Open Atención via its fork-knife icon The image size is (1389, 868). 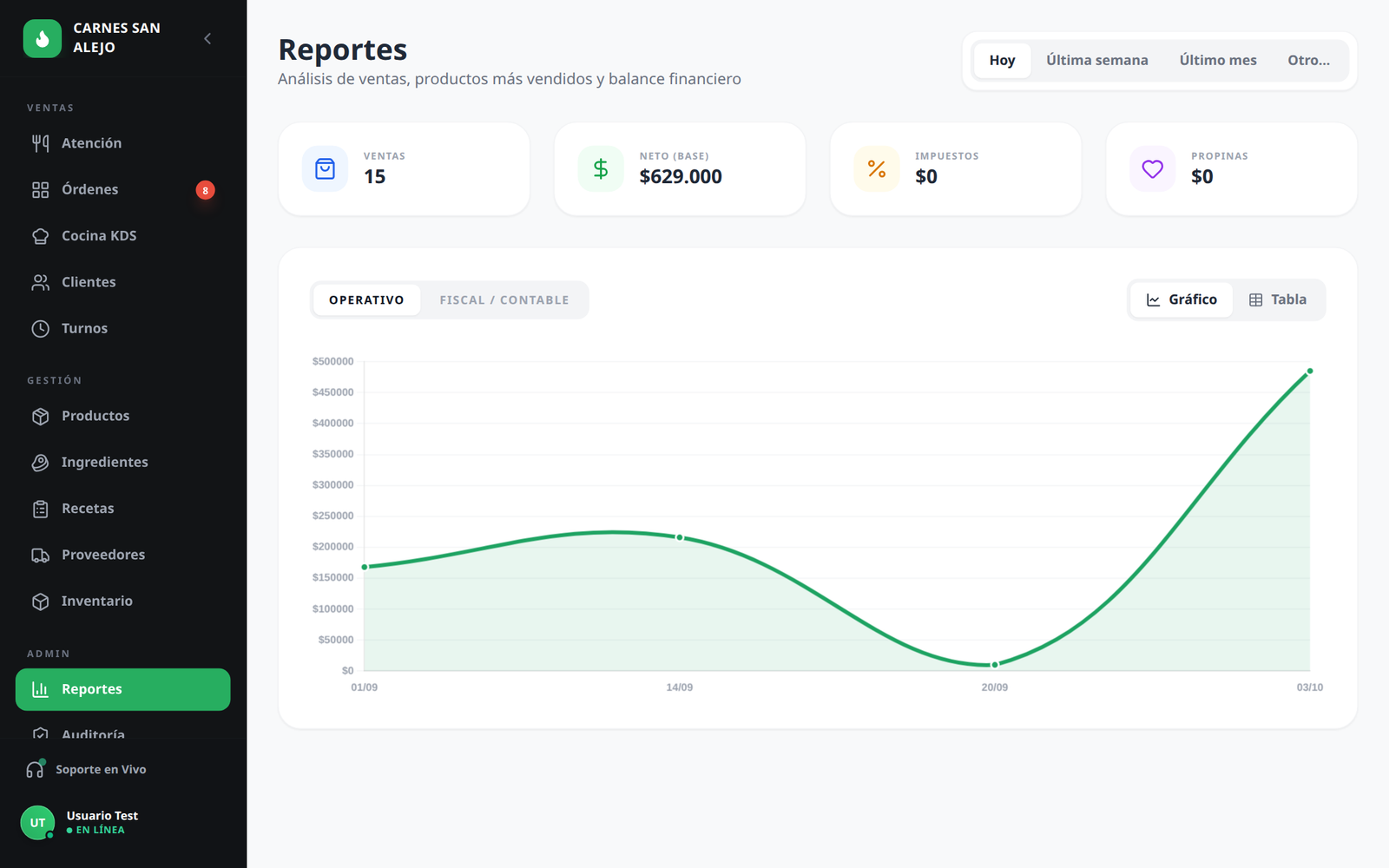click(x=41, y=143)
